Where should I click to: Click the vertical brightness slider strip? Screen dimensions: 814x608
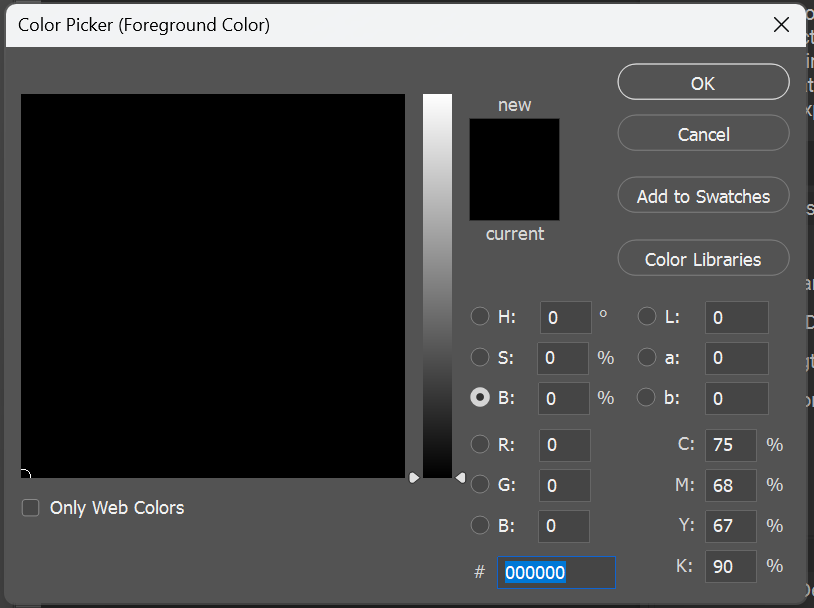point(437,285)
